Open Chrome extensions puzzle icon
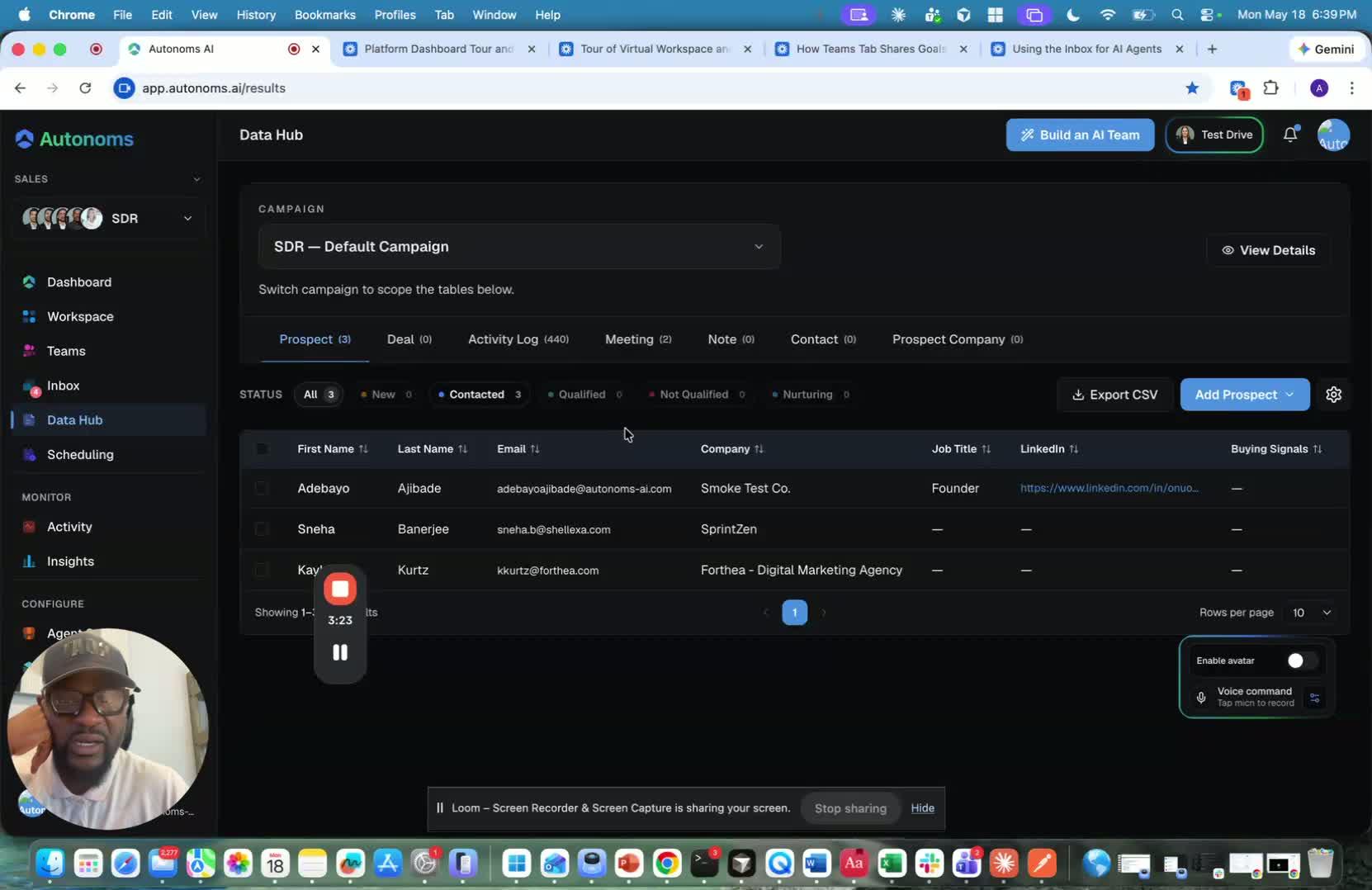The height and width of the screenshot is (890, 1372). click(1271, 88)
